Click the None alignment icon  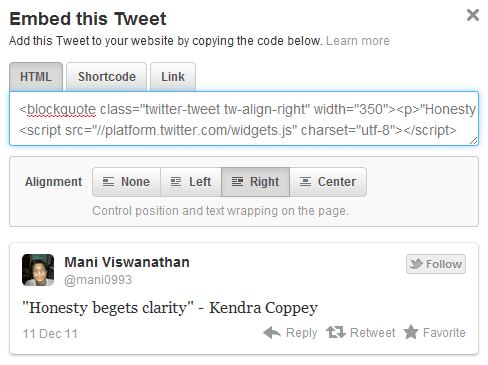(108, 182)
